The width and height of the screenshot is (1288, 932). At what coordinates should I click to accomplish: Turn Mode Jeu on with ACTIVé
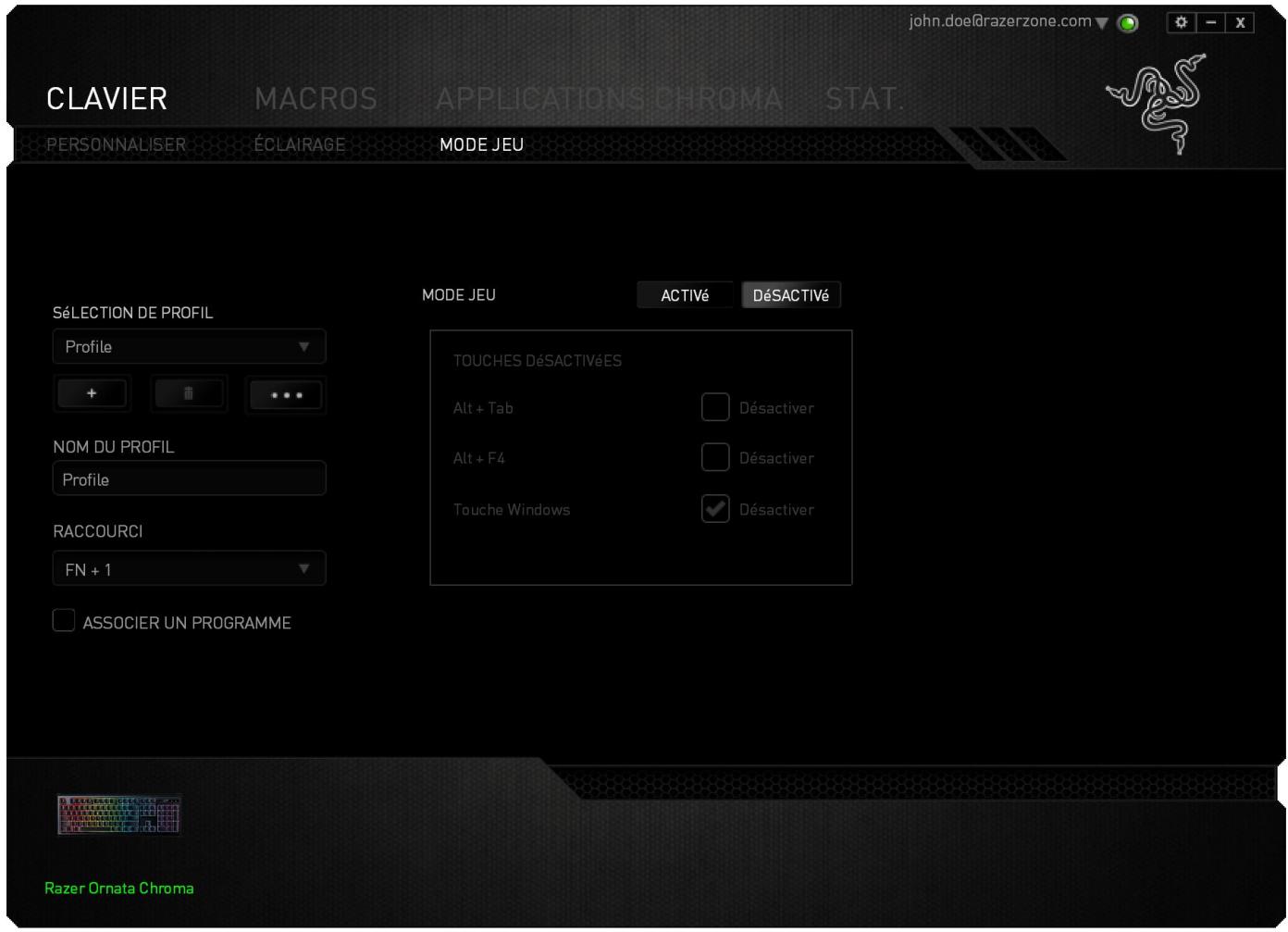click(x=685, y=295)
